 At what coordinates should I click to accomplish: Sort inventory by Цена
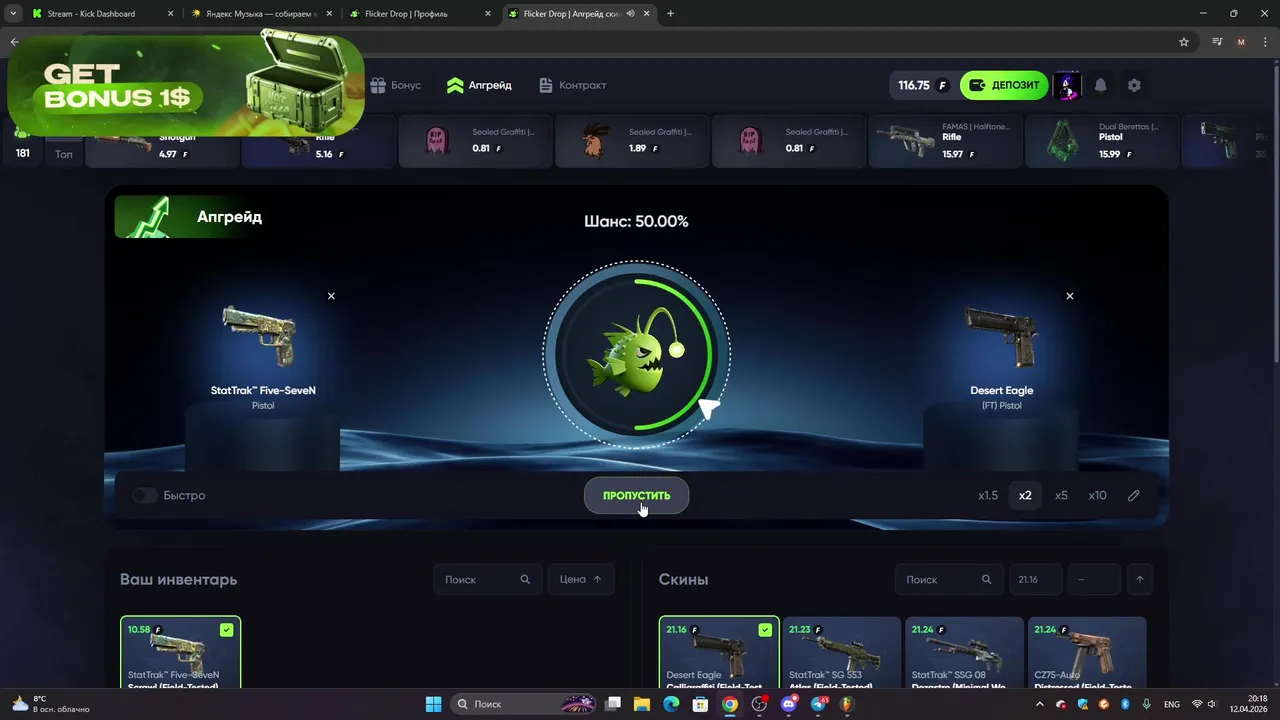coord(581,579)
